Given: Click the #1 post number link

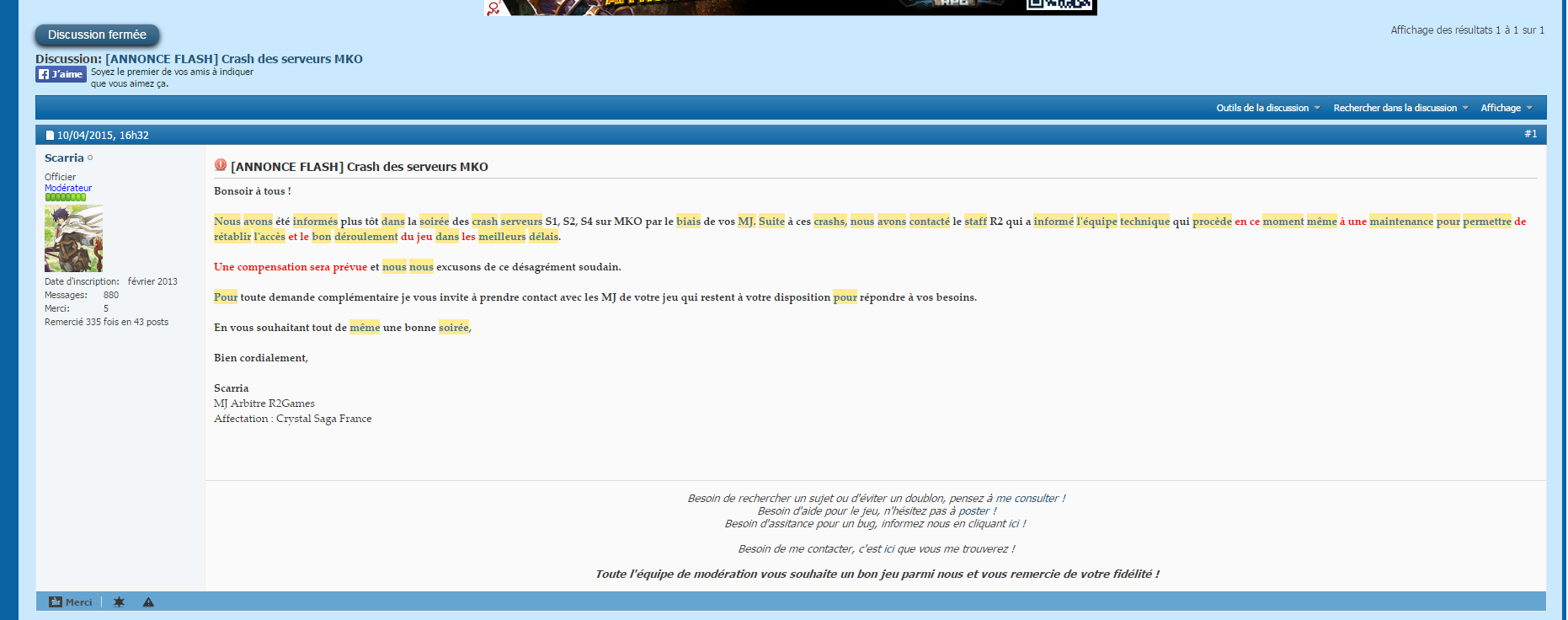Looking at the screenshot, I should coord(1530,134).
